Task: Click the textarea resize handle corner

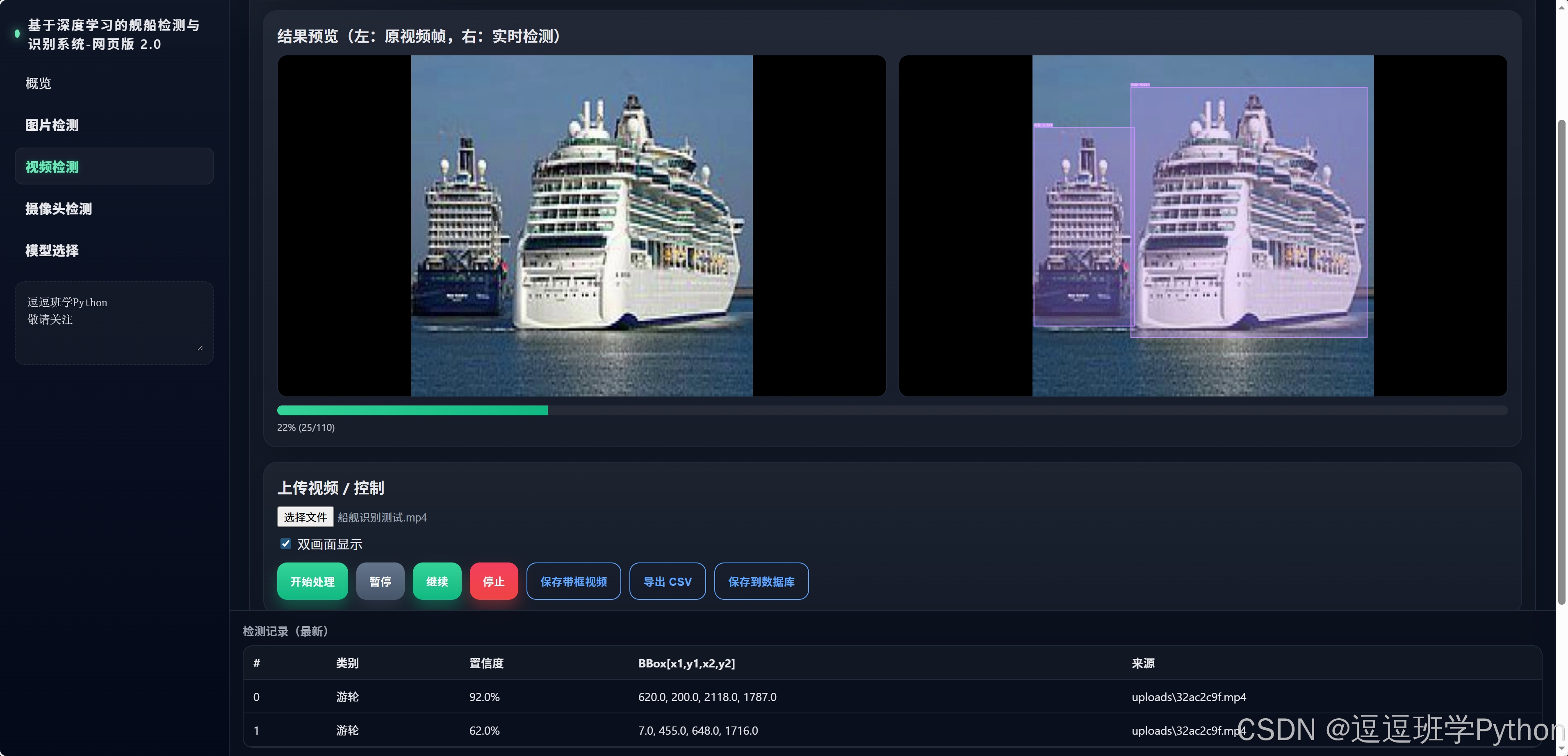Action: 200,348
